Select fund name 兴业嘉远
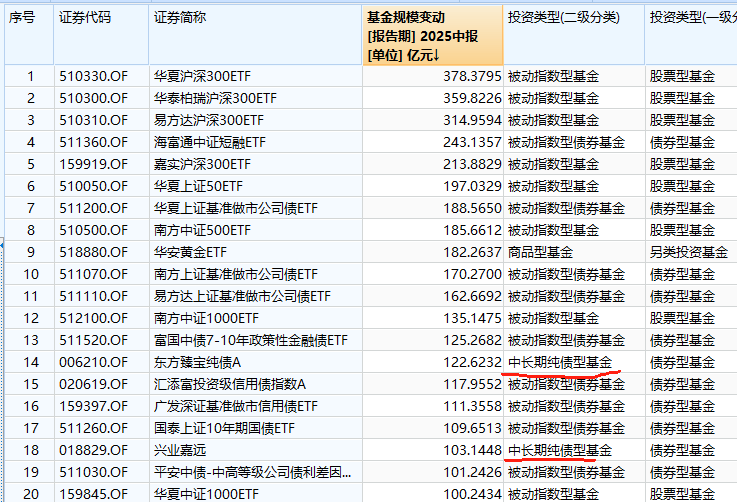 pos(180,450)
